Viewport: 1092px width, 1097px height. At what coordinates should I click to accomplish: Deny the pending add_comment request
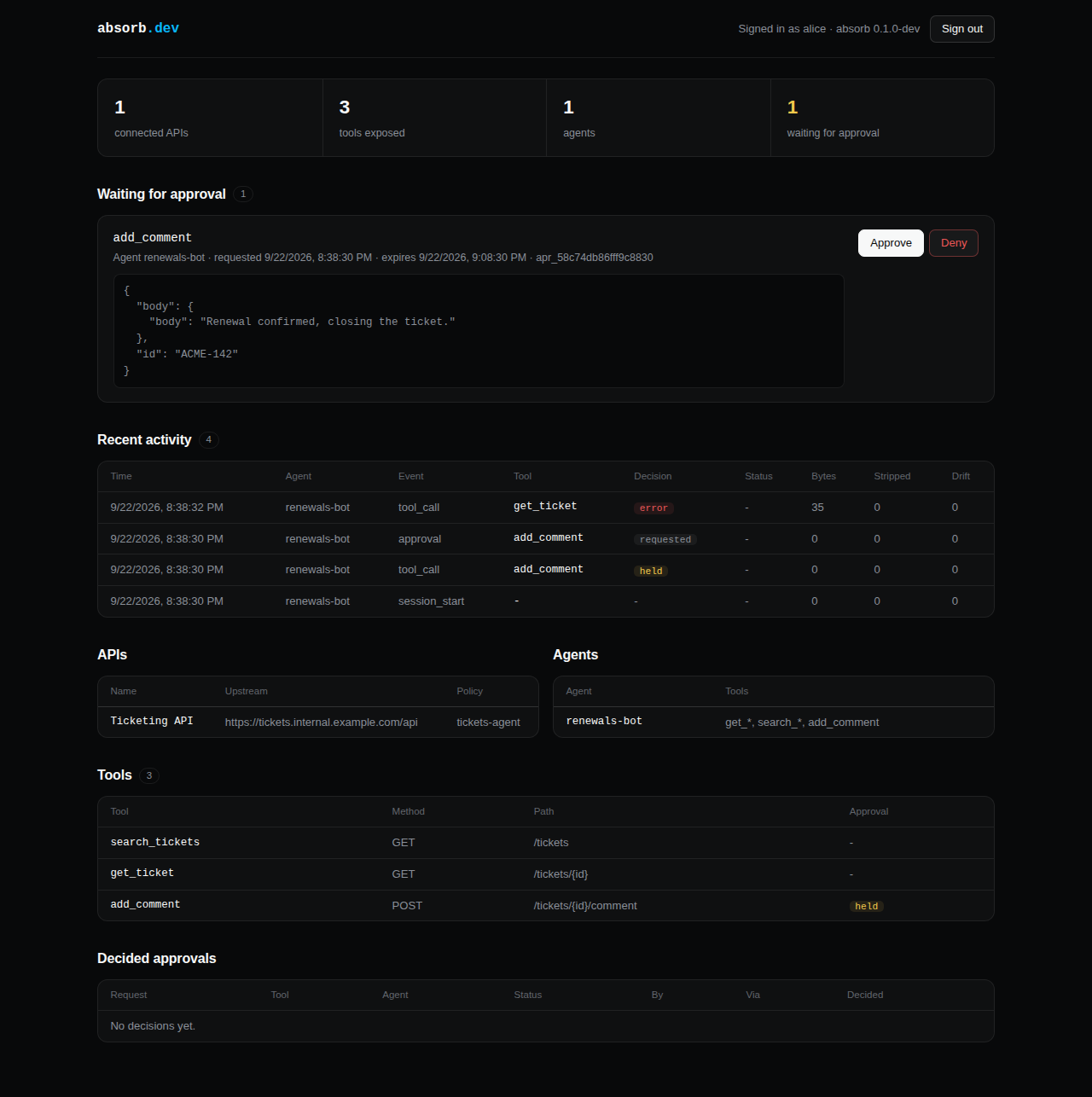point(954,243)
